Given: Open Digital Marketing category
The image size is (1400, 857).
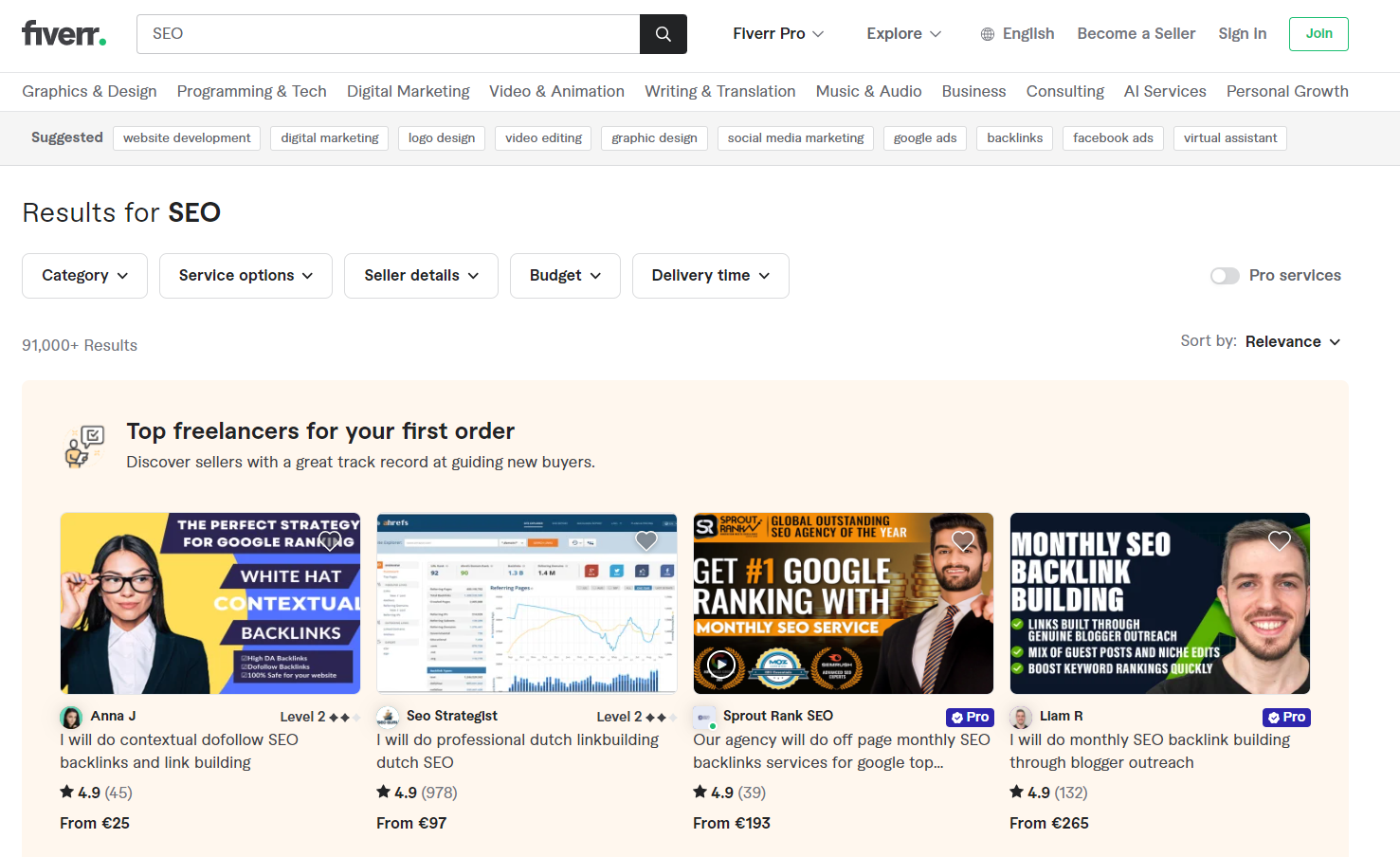Looking at the screenshot, I should 408,91.
